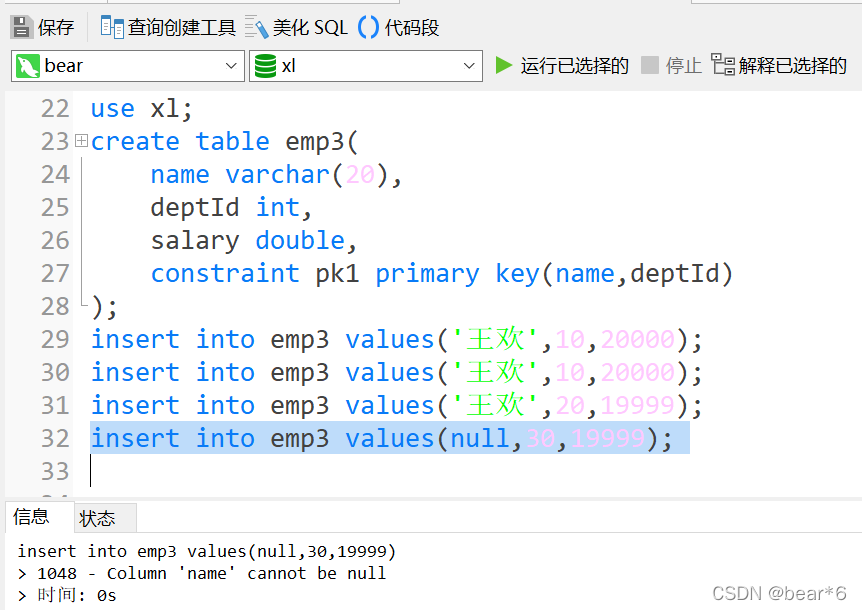Click the '时间: 0s' output line
The width and height of the screenshot is (862, 610).
pyautogui.click(x=67, y=596)
